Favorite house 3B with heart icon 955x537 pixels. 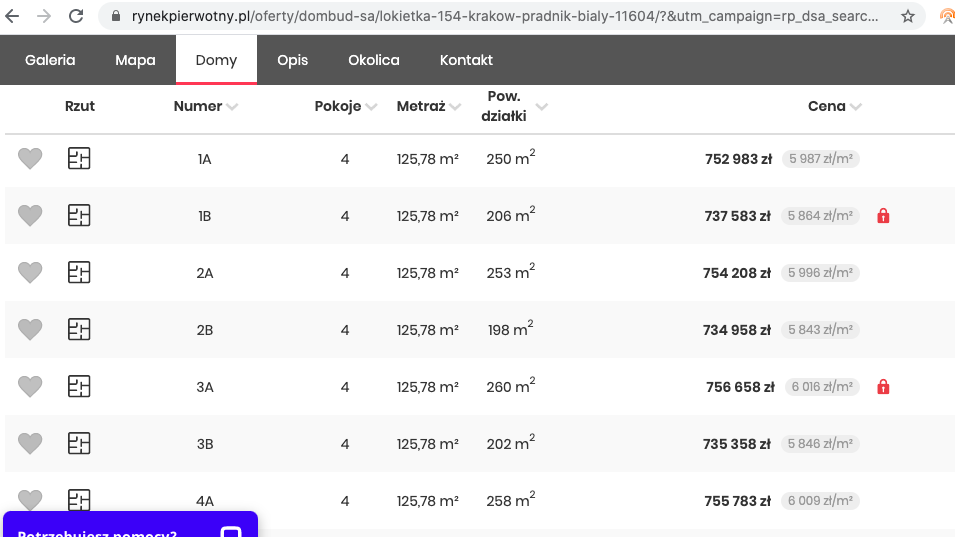click(30, 443)
